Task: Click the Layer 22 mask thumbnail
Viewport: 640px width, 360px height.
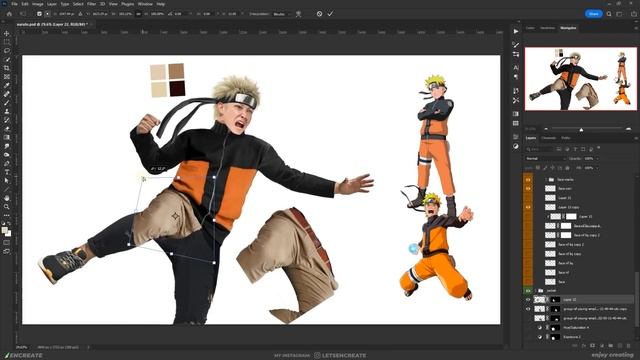Action: click(x=555, y=300)
